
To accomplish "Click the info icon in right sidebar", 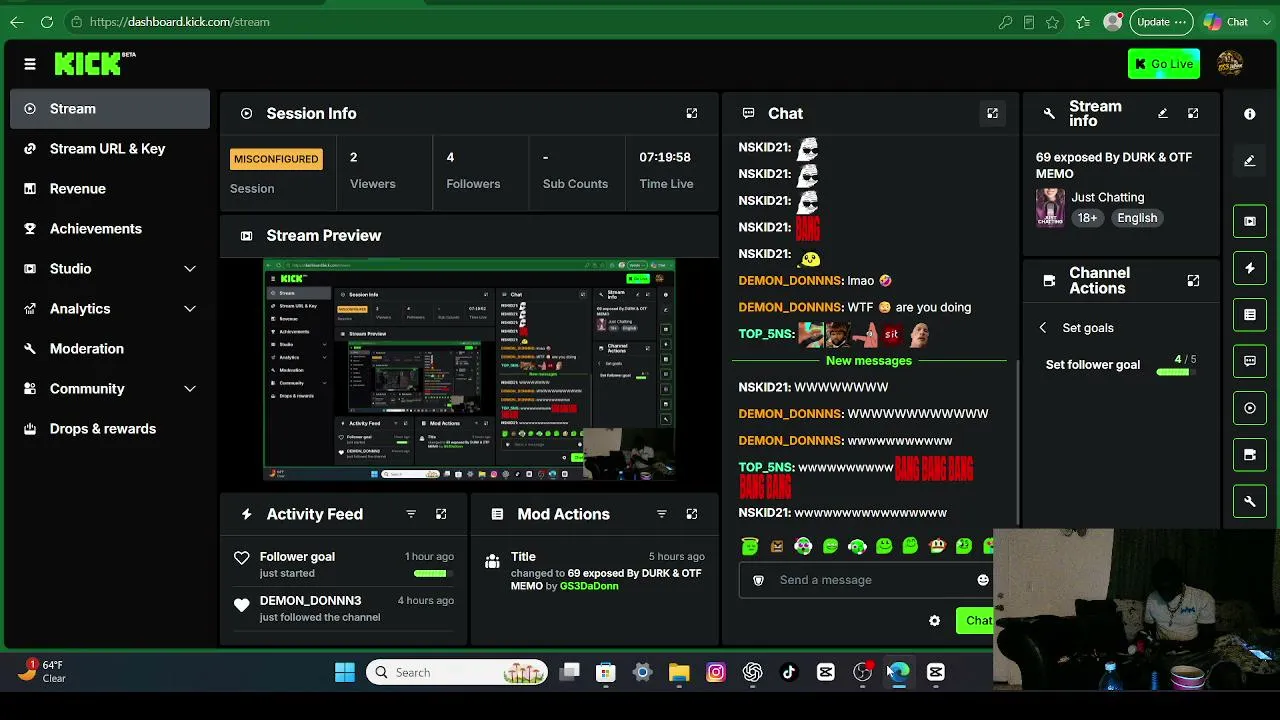I will pos(1250,114).
